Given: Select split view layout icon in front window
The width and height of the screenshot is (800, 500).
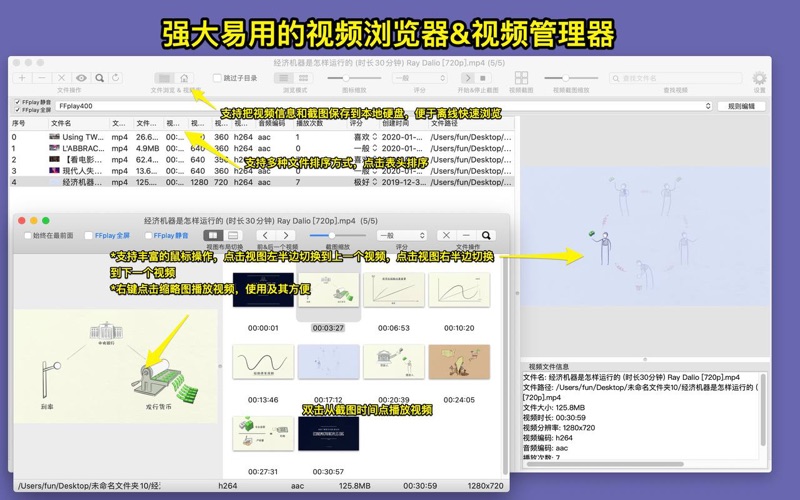Looking at the screenshot, I should click(x=213, y=235).
